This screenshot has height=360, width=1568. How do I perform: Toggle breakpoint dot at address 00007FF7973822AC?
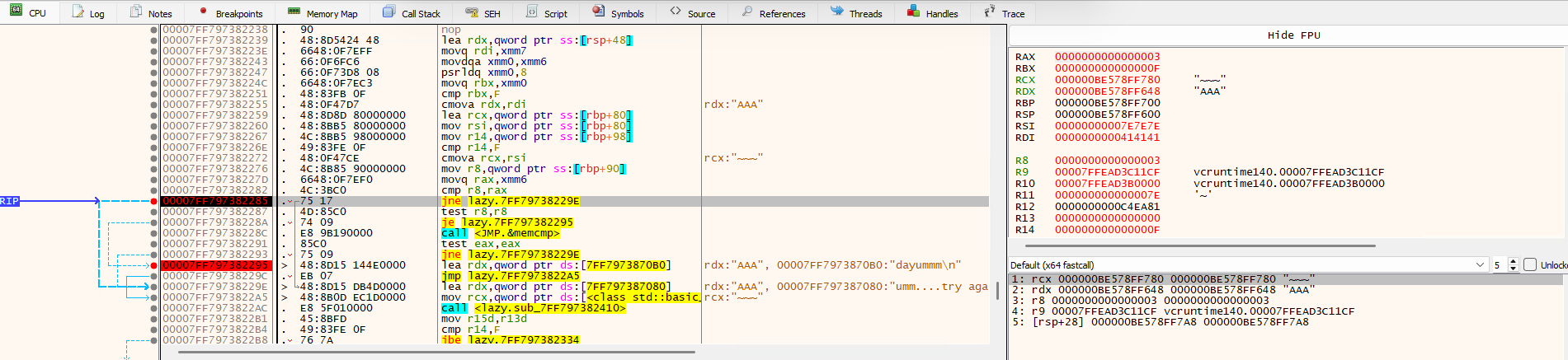154,308
